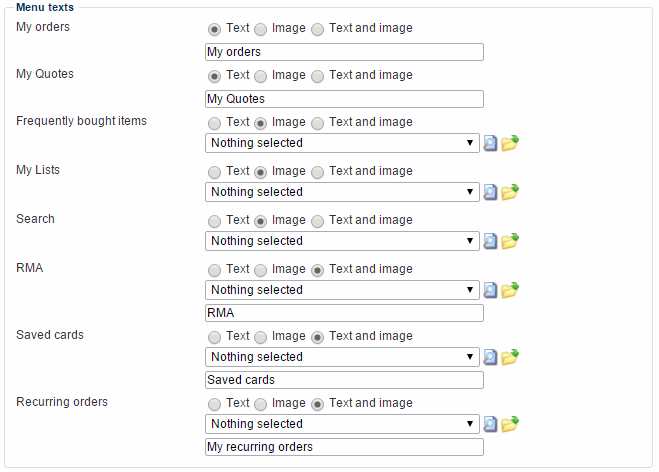Click the blue preview icon for Frequently bought items
This screenshot has height=472, width=659.
pyautogui.click(x=490, y=143)
